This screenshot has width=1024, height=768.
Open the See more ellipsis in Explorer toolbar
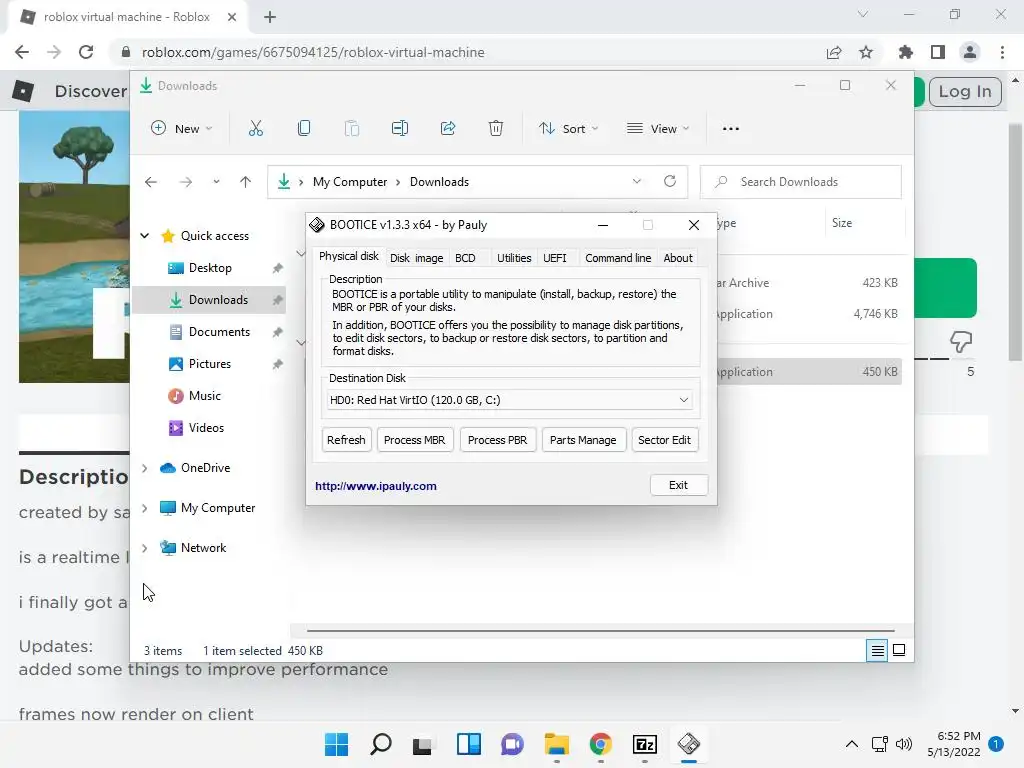(x=731, y=129)
